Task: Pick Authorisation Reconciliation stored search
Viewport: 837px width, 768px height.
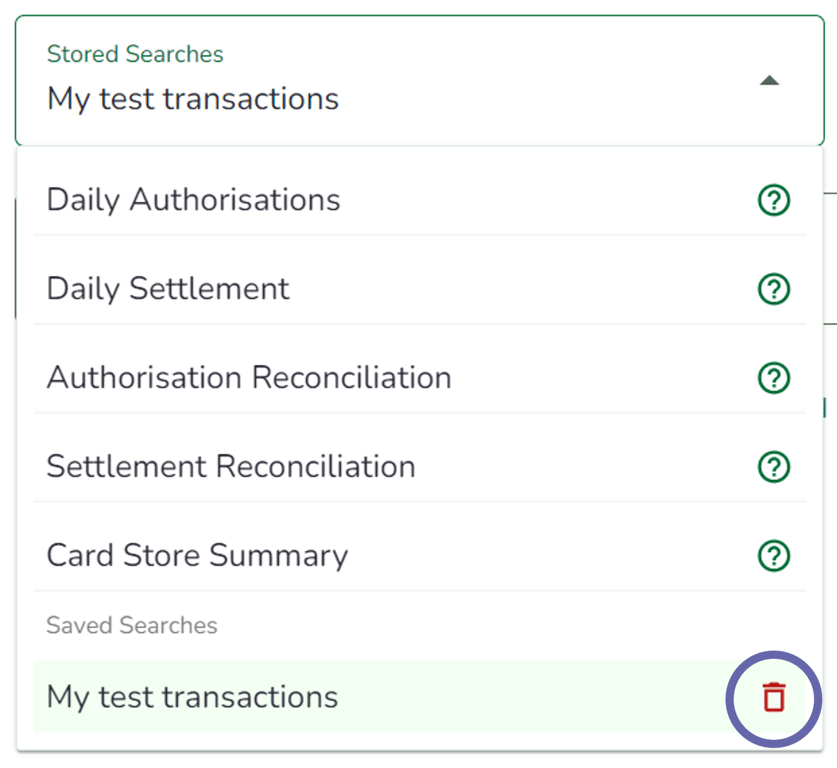Action: click(x=249, y=378)
